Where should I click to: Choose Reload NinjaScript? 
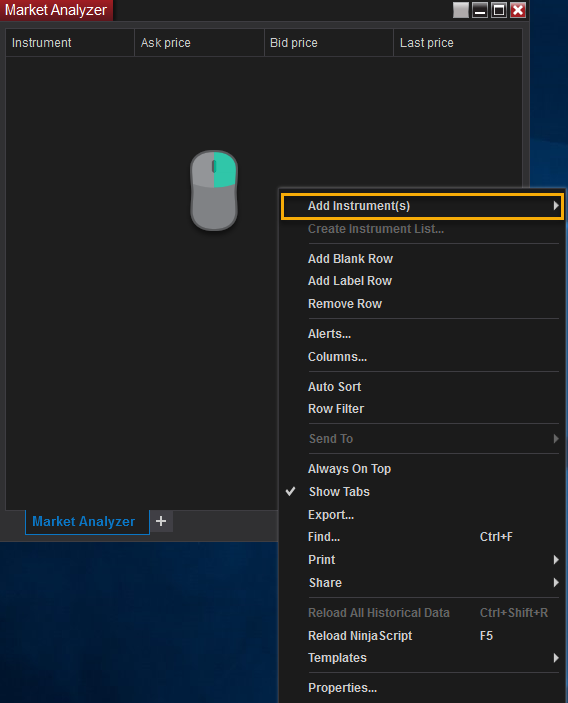pyautogui.click(x=422, y=635)
